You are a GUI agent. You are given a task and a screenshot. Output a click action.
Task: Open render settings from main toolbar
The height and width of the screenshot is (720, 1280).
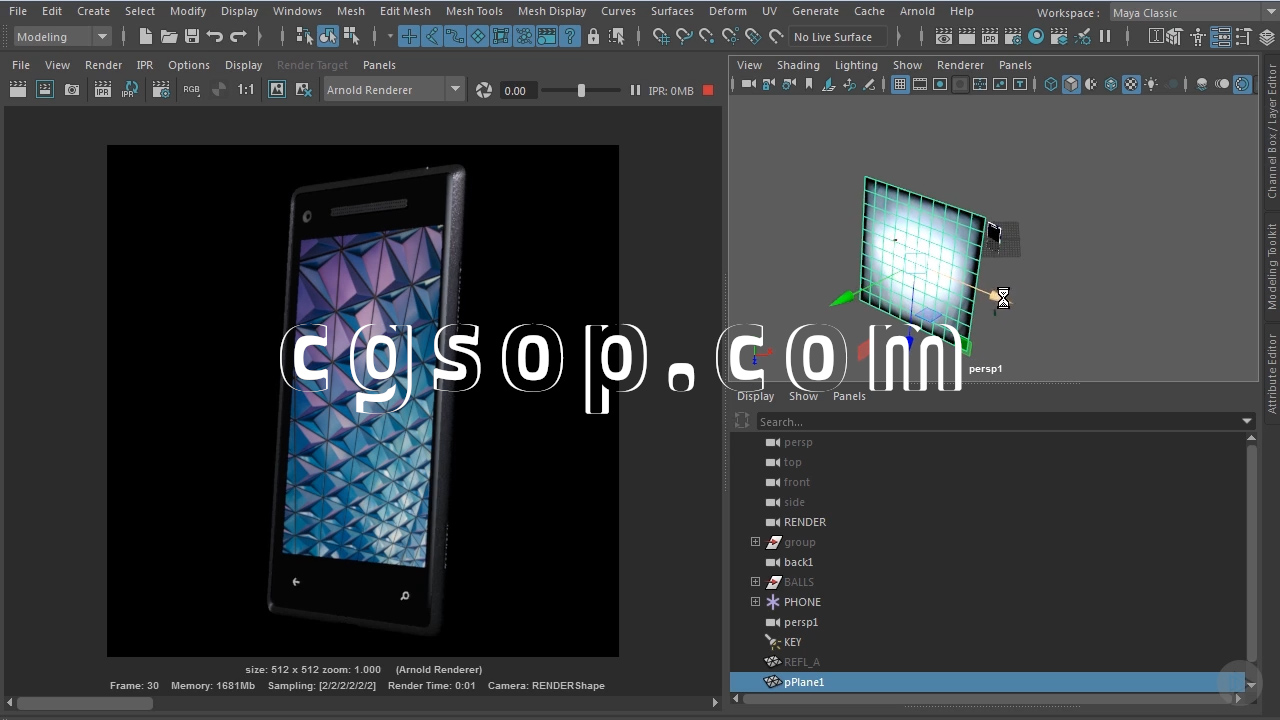[x=1013, y=37]
